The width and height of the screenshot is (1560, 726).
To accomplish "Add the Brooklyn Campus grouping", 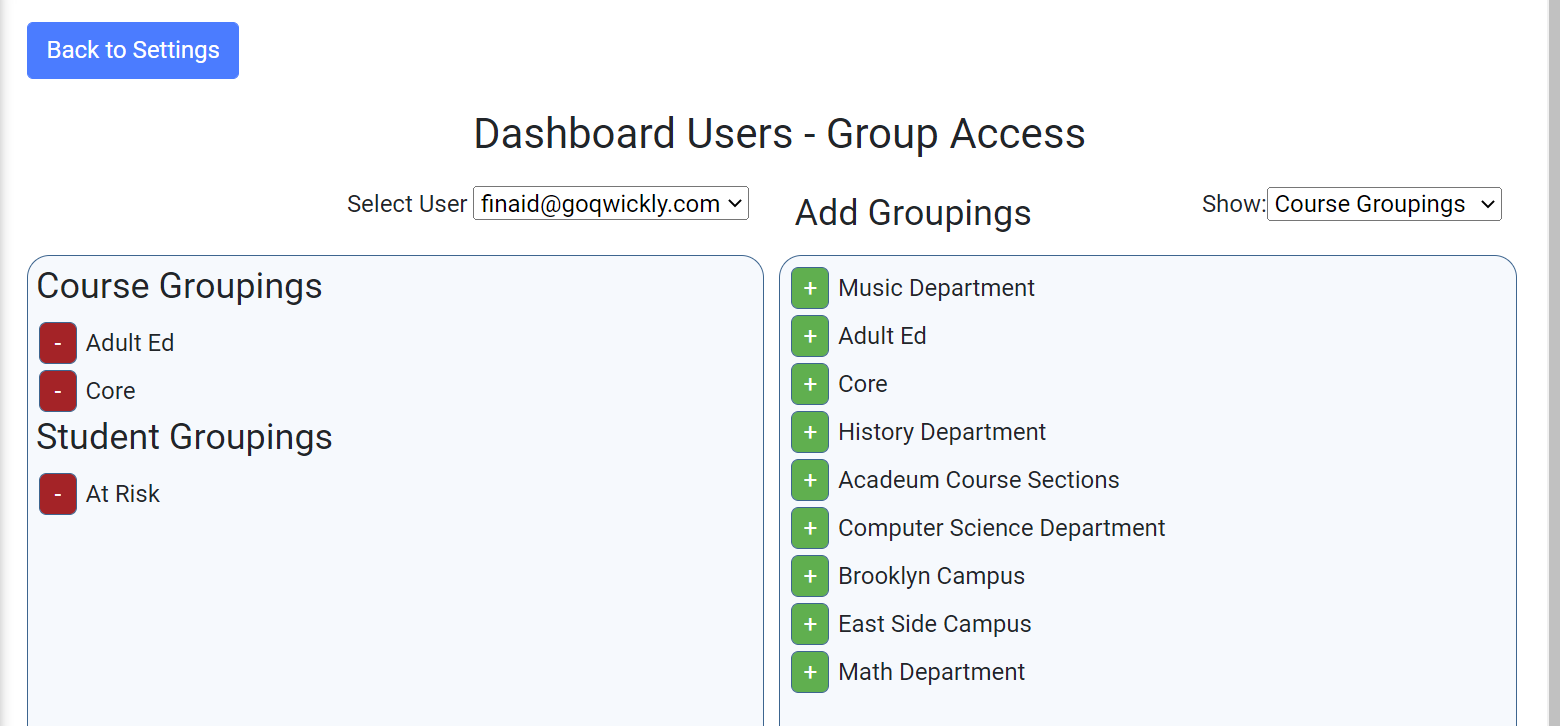I will pos(809,576).
